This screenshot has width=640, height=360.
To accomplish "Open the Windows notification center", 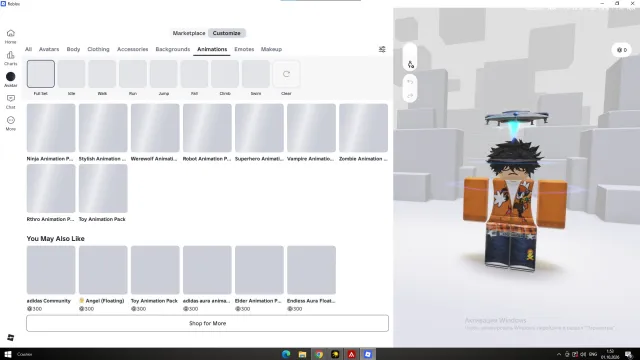I will click(629, 354).
